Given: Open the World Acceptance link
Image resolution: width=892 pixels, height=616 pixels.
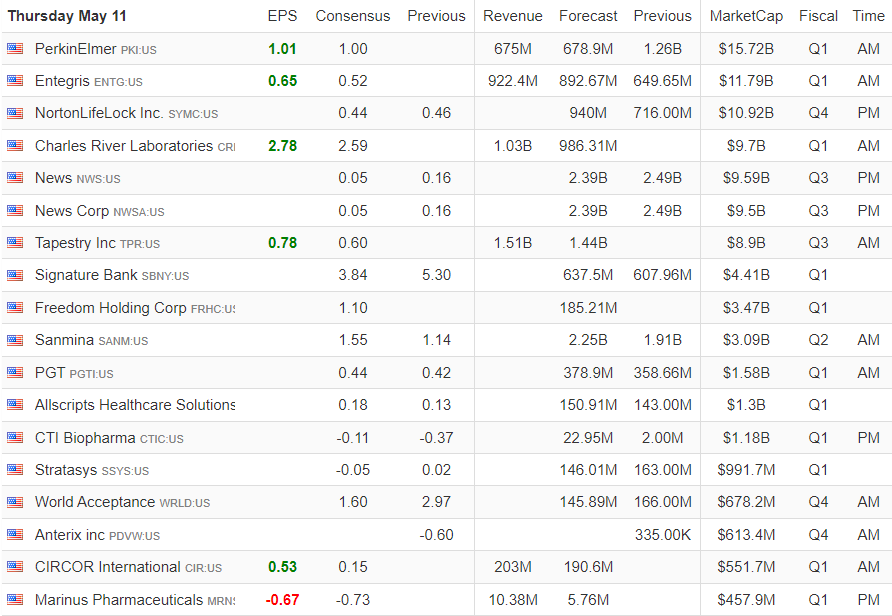Looking at the screenshot, I should pos(122,502).
